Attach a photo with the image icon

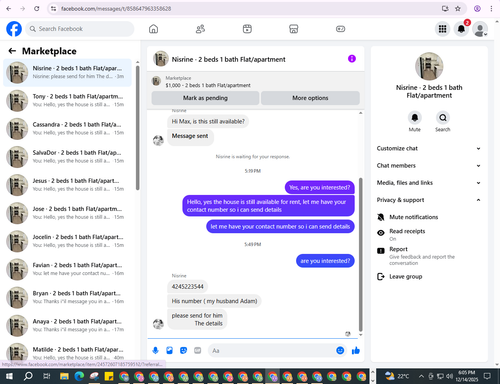tap(169, 350)
